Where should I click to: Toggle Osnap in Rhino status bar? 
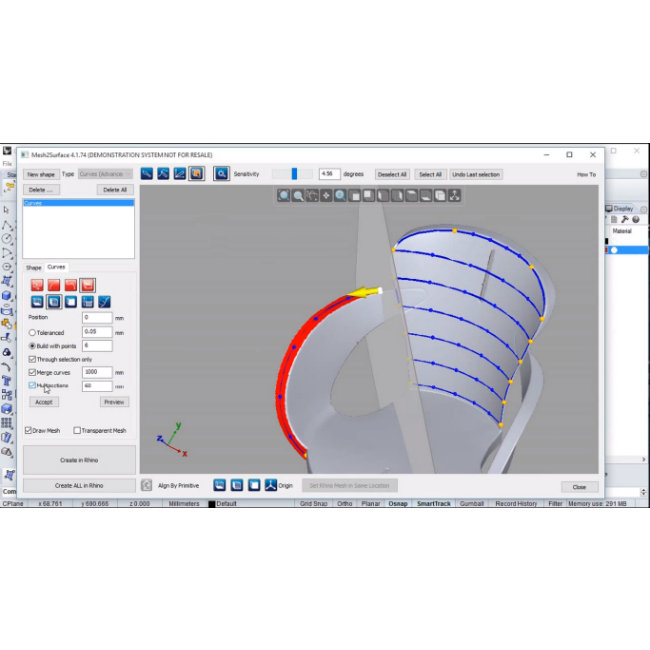pos(398,503)
